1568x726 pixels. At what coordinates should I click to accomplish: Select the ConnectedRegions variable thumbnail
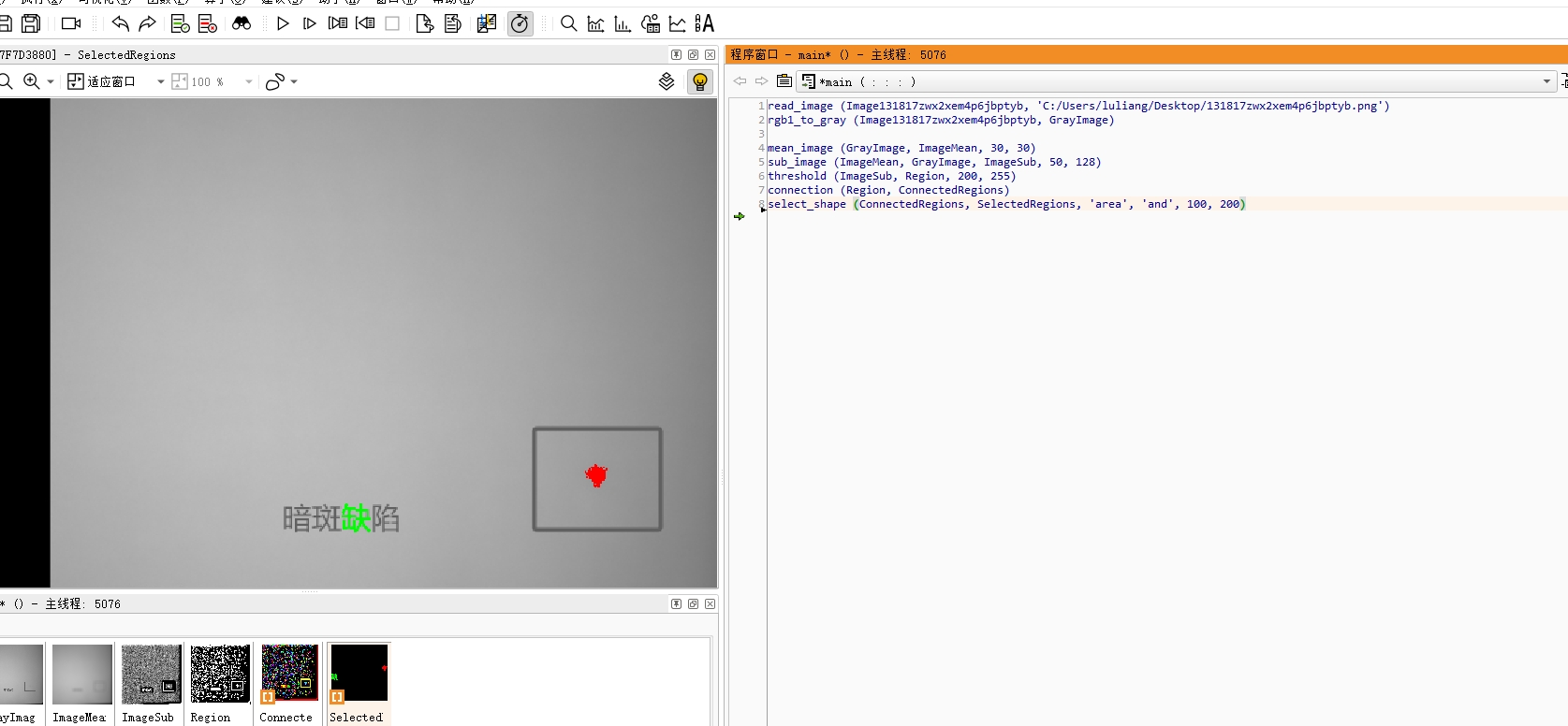pos(289,684)
